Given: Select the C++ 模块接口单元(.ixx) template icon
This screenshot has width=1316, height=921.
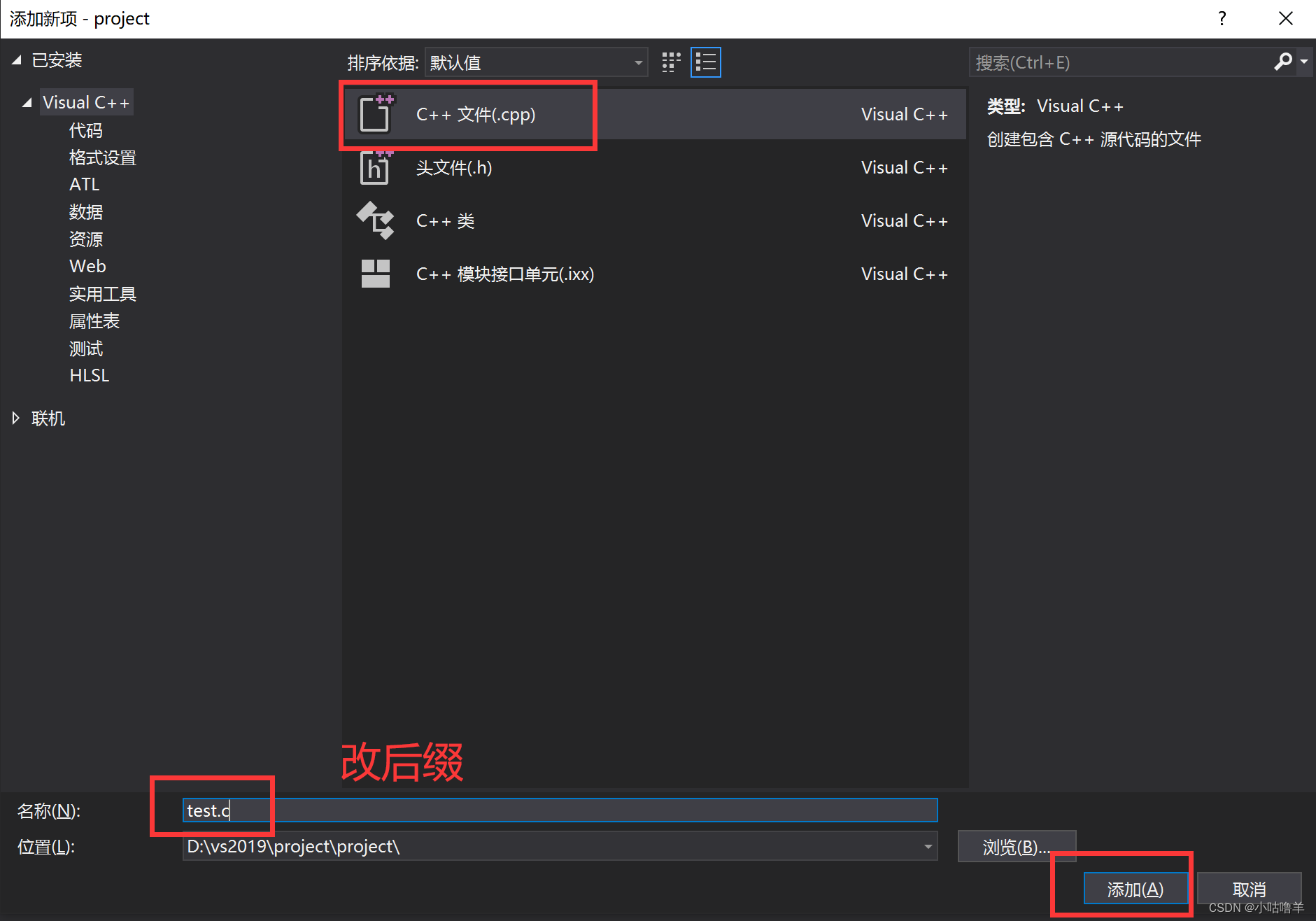Looking at the screenshot, I should pos(376,274).
